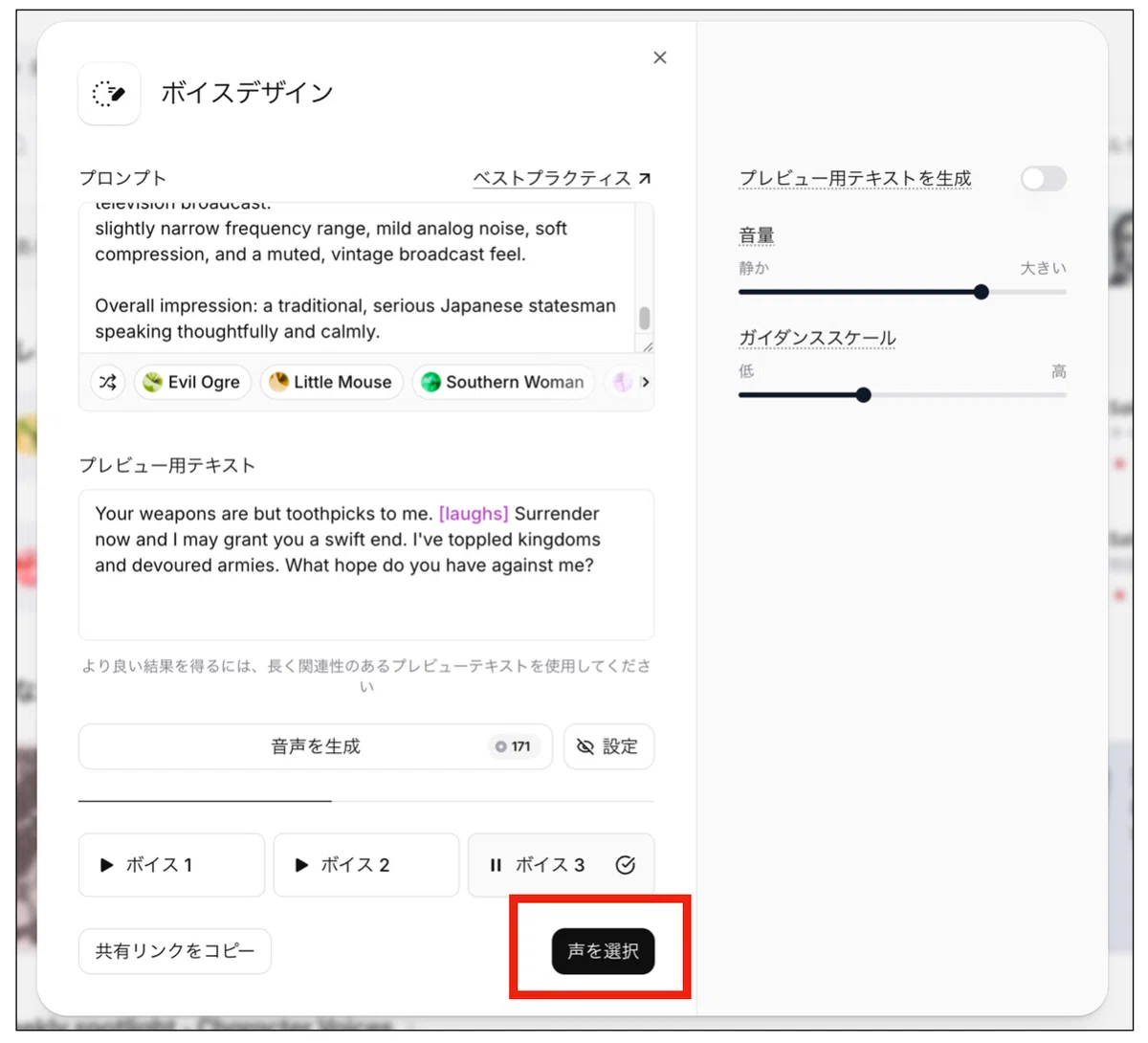
Task: Click the 共有リンクをコピー button
Action: pos(175,951)
